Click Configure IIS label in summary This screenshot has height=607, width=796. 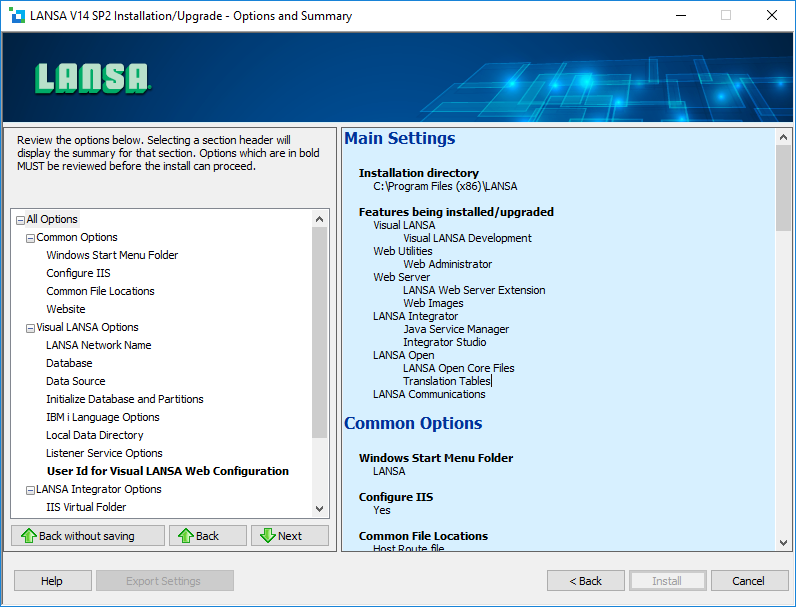396,497
